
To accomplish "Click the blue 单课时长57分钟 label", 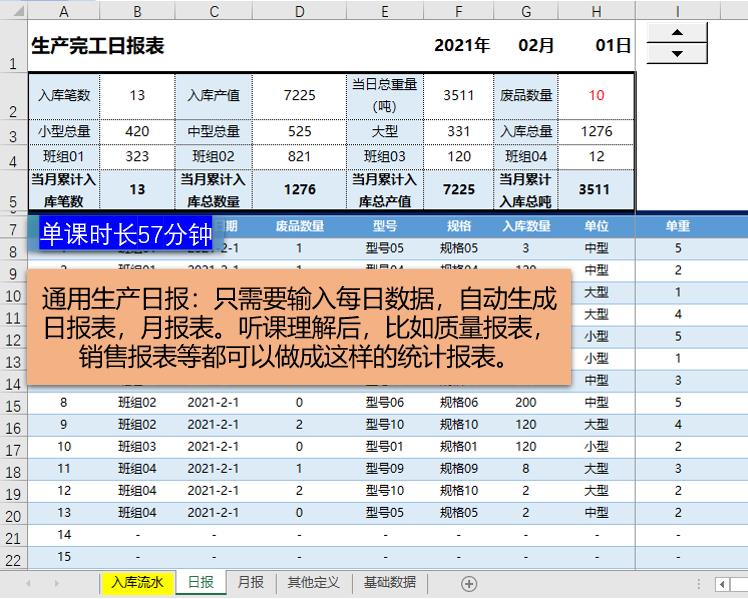I will [x=126, y=234].
